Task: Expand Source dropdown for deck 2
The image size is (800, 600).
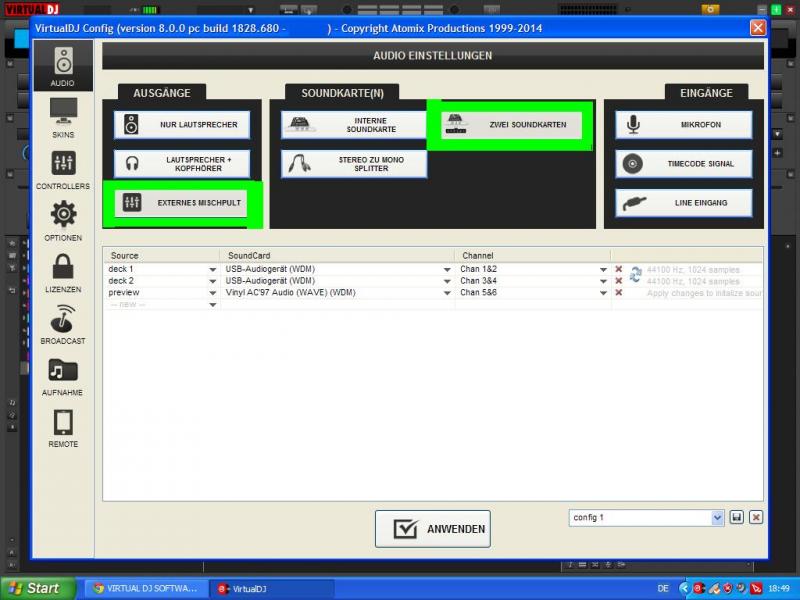Action: [213, 281]
